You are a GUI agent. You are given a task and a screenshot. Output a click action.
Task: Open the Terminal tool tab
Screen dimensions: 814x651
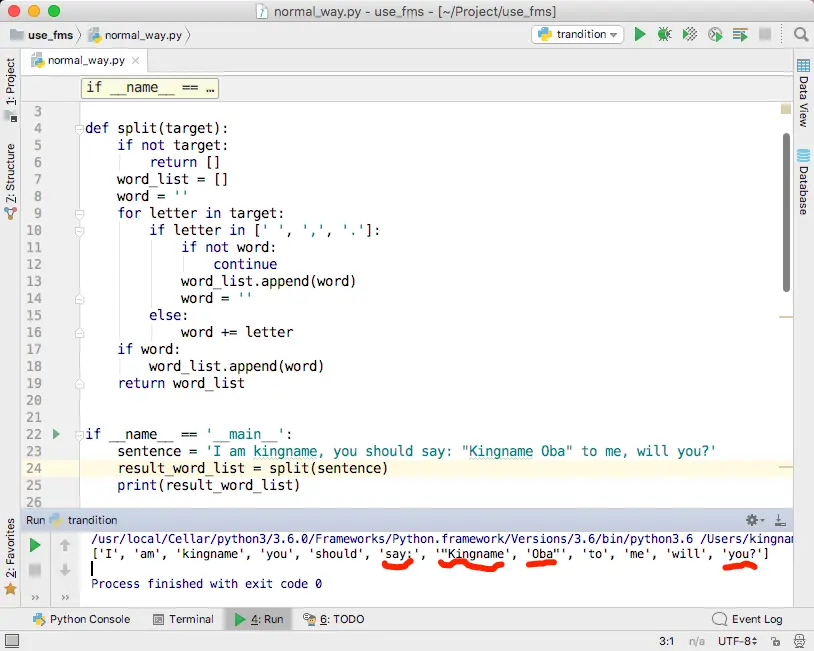tap(183, 619)
